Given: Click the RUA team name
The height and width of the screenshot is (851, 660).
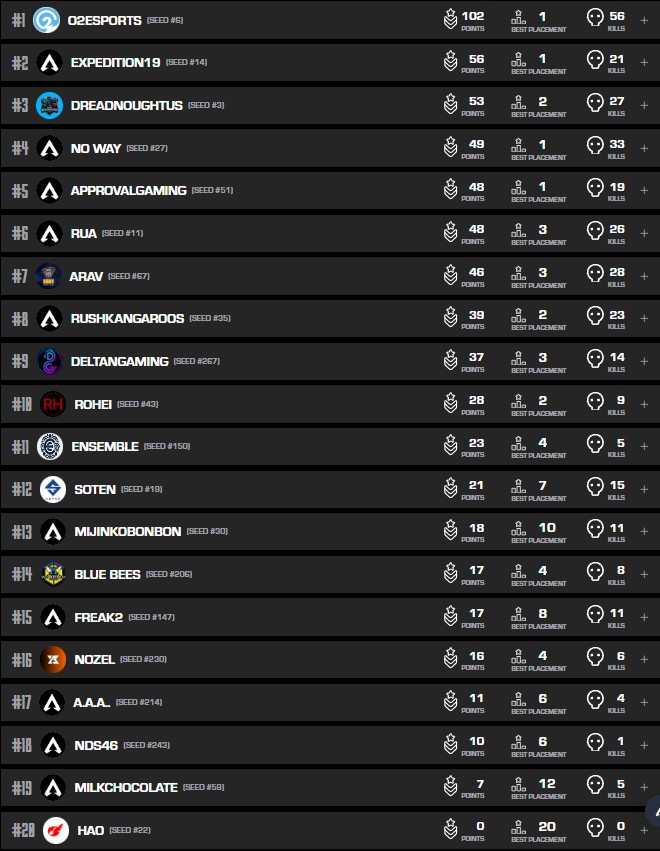Looking at the screenshot, I should pyautogui.click(x=83, y=233).
